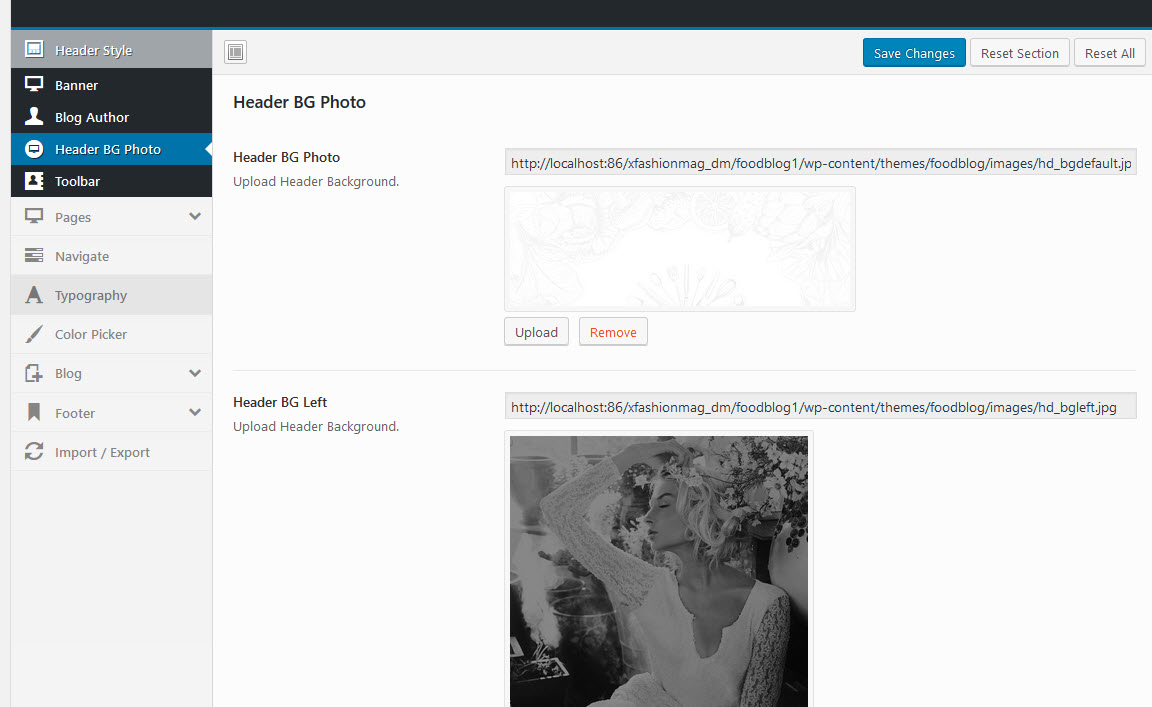The height and width of the screenshot is (707, 1152).
Task: Click the Reset Section button
Action: (x=1020, y=53)
